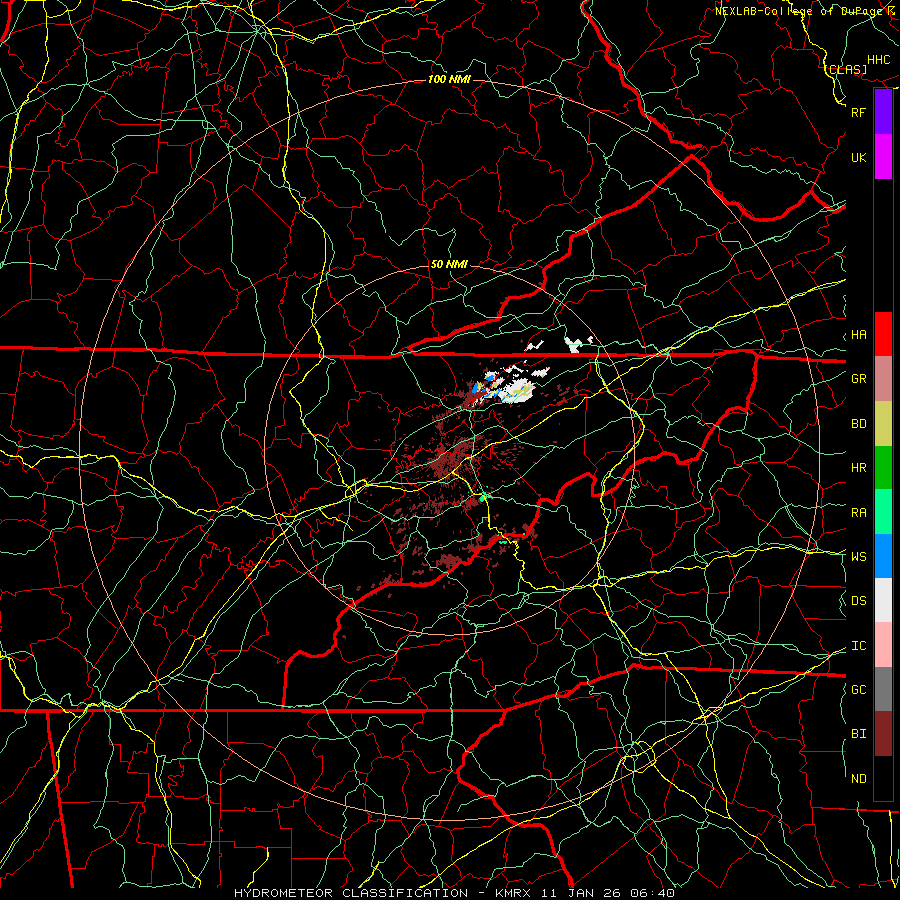Viewport: 900px width, 900px height.
Task: Pick the mint green RA legend swatch
Action: 883,512
